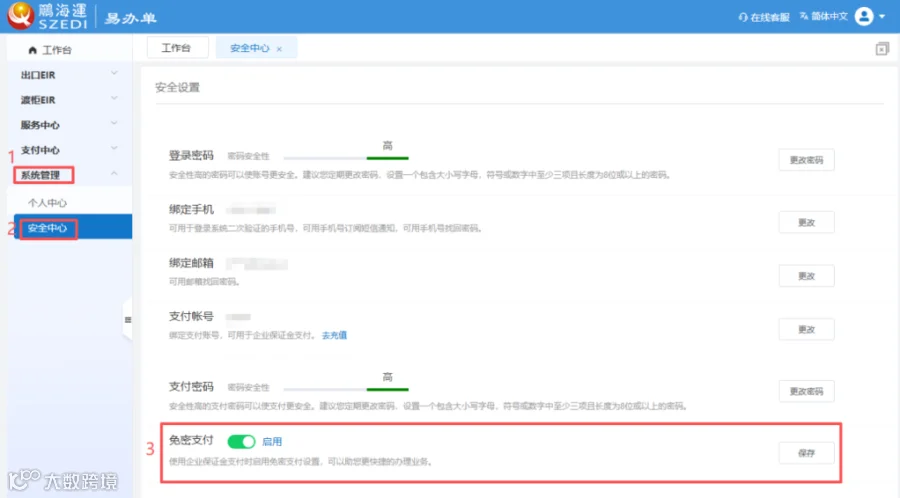Click the 支付帐号 label
This screenshot has height=498, width=900.
[191, 316]
